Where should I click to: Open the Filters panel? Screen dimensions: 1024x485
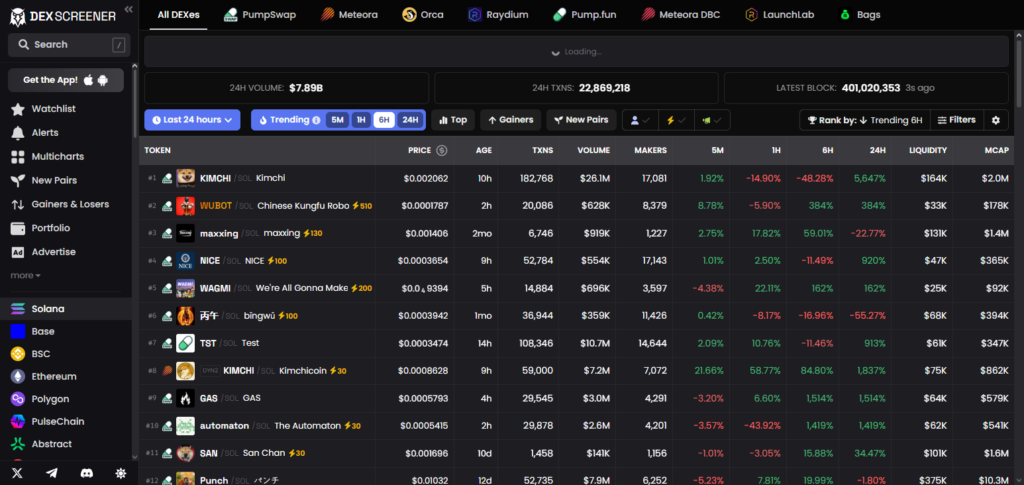coord(957,120)
